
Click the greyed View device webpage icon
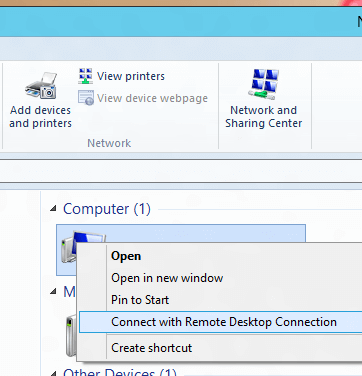pyautogui.click(x=86, y=98)
